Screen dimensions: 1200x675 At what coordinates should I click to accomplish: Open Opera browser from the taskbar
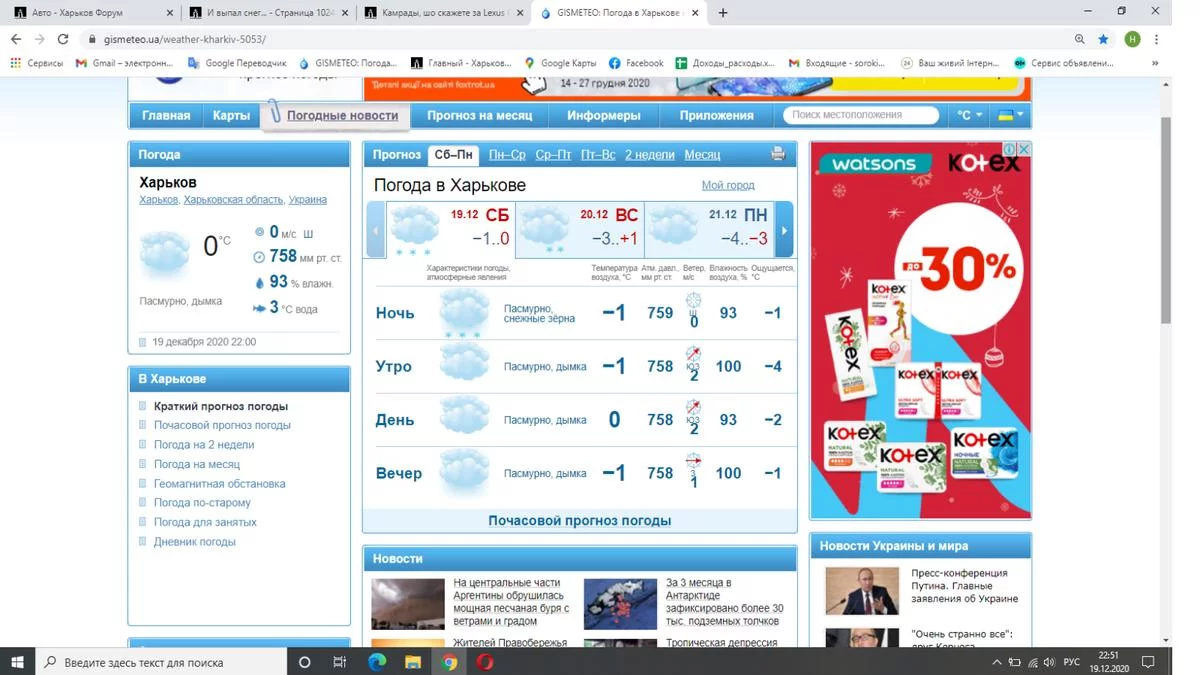click(485, 662)
